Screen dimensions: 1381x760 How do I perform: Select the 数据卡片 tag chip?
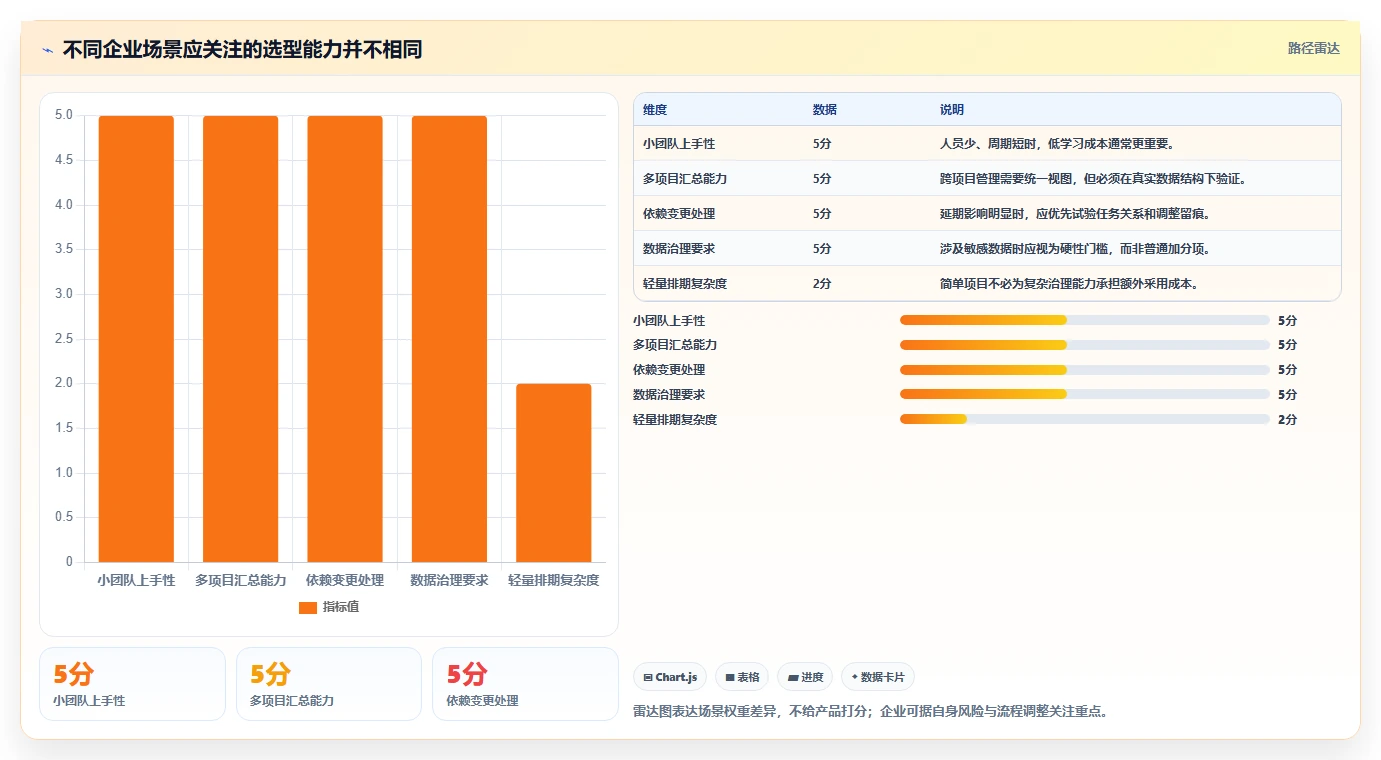point(878,677)
